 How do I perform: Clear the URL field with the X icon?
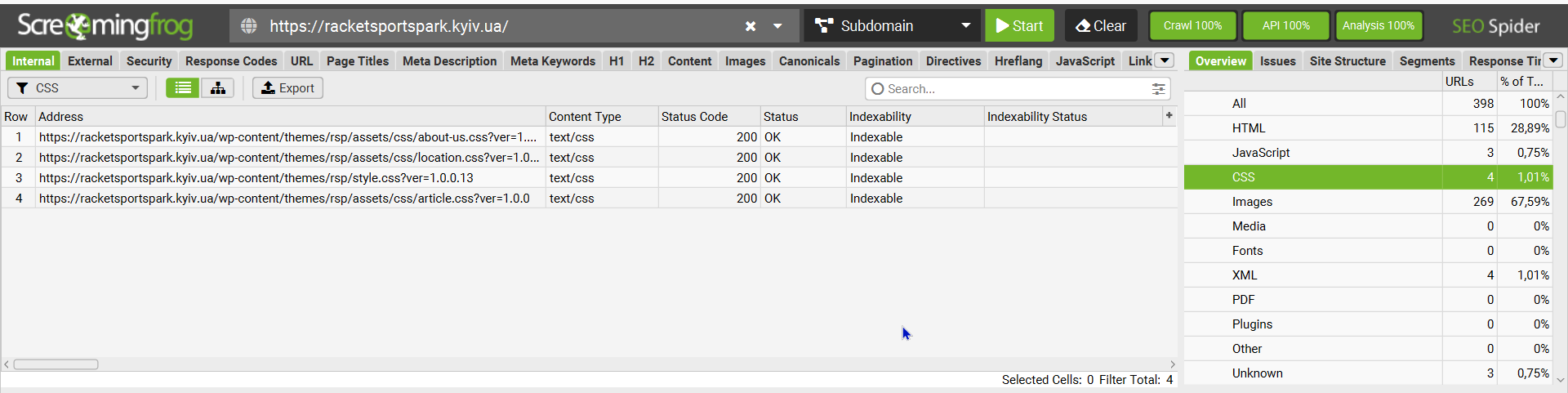pyautogui.click(x=751, y=26)
